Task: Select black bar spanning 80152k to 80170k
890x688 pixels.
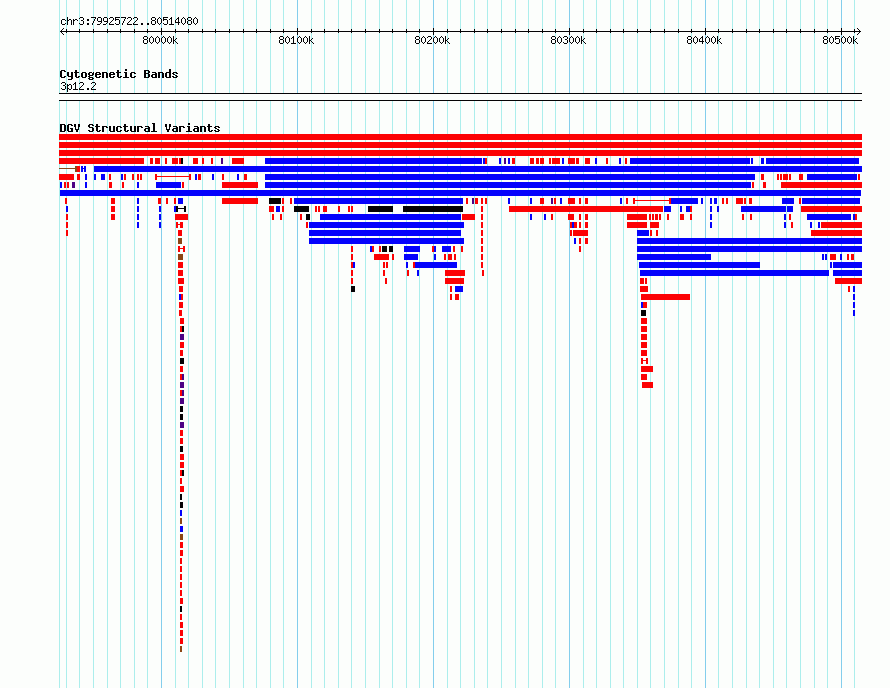Action: point(380,209)
